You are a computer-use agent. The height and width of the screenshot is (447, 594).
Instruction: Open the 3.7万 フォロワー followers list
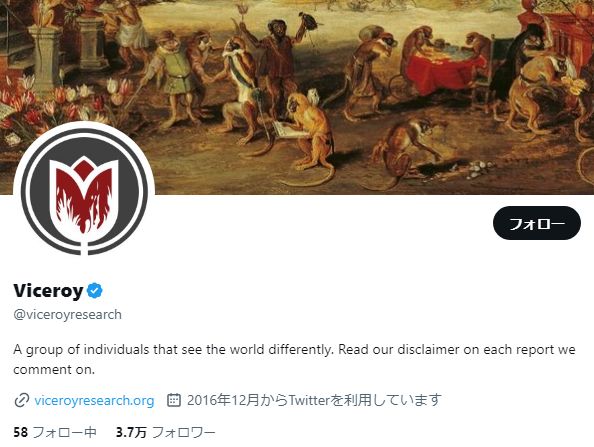click(x=166, y=432)
